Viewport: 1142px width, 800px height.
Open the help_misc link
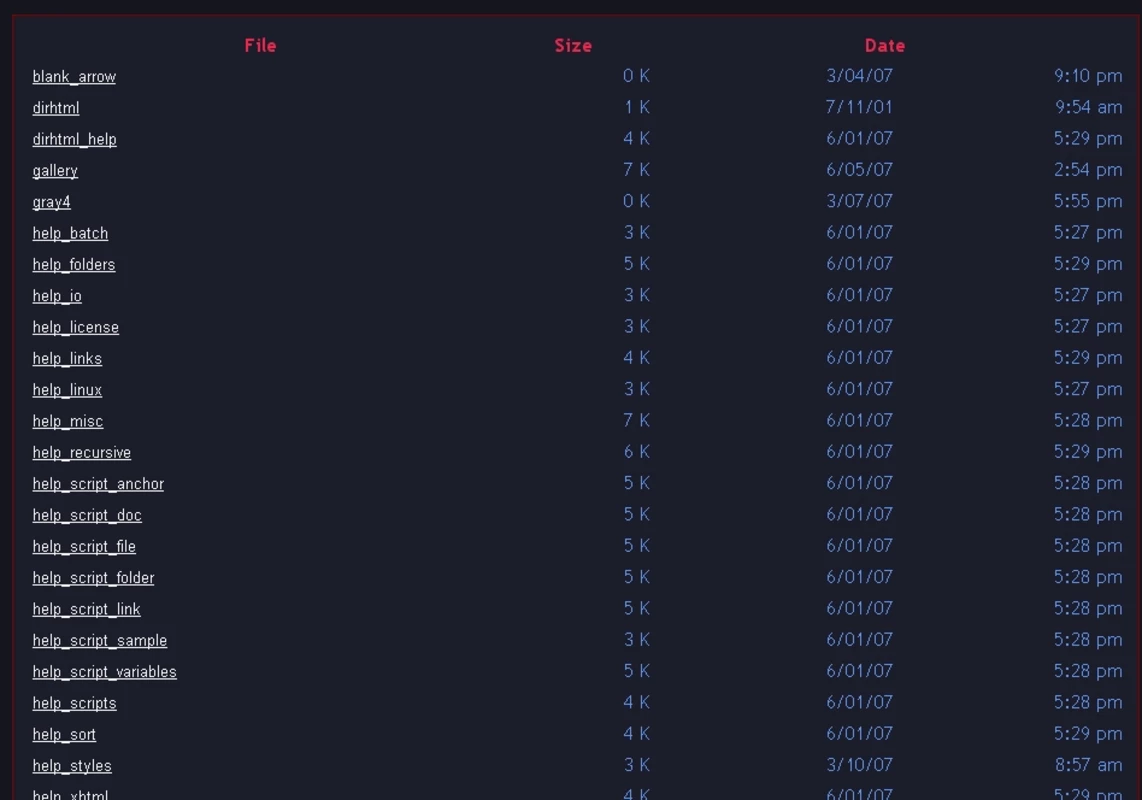point(68,421)
